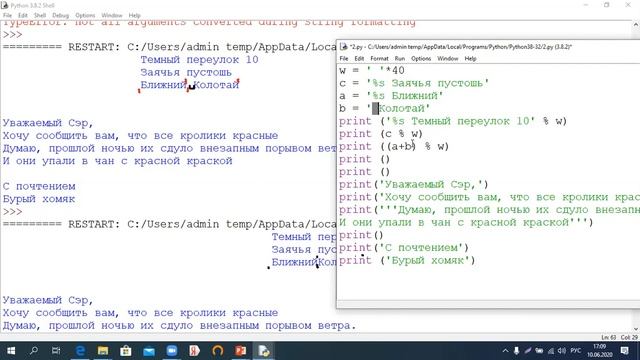Click code line print ('Бурый хомяк')
Screen dimensions: 640x360
(407, 260)
